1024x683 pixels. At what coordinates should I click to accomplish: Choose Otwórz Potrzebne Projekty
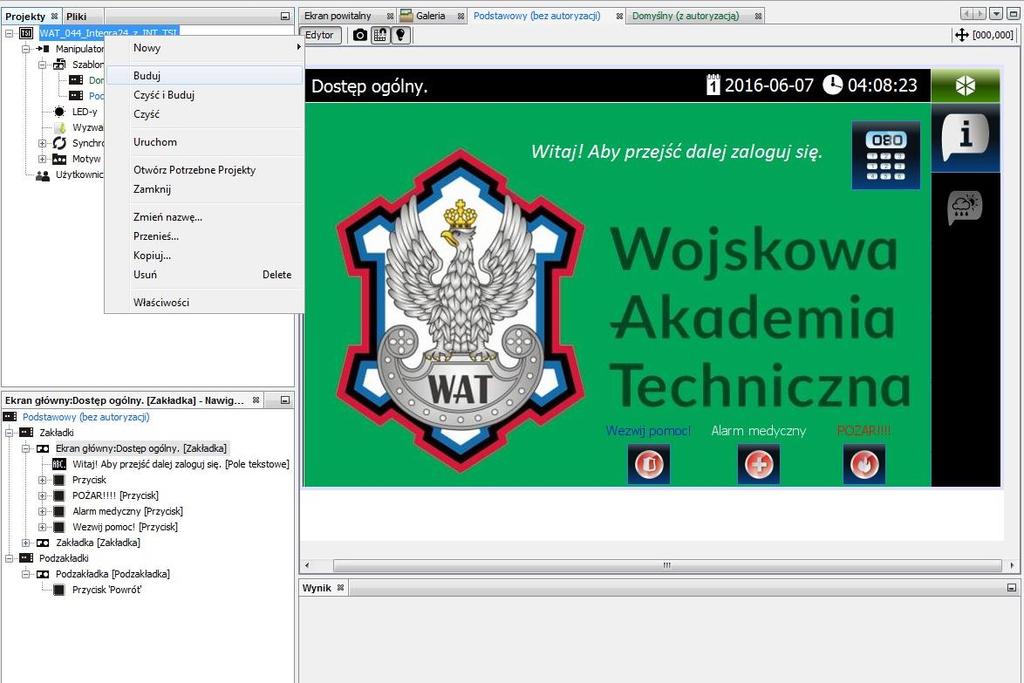[x=204, y=170]
